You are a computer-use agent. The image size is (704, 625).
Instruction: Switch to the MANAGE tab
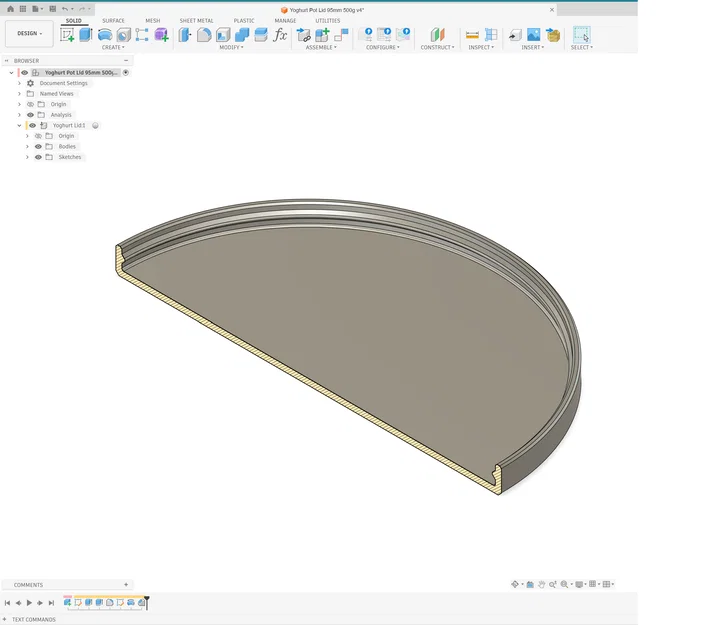click(285, 21)
